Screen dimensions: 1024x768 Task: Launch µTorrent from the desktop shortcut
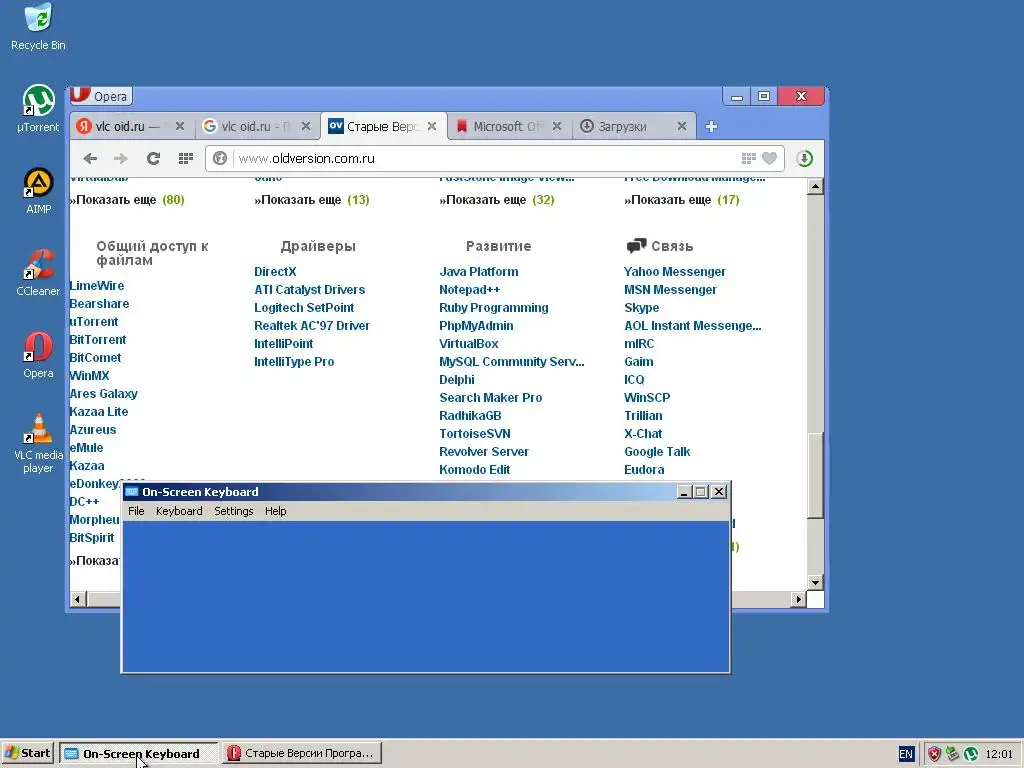pos(38,109)
